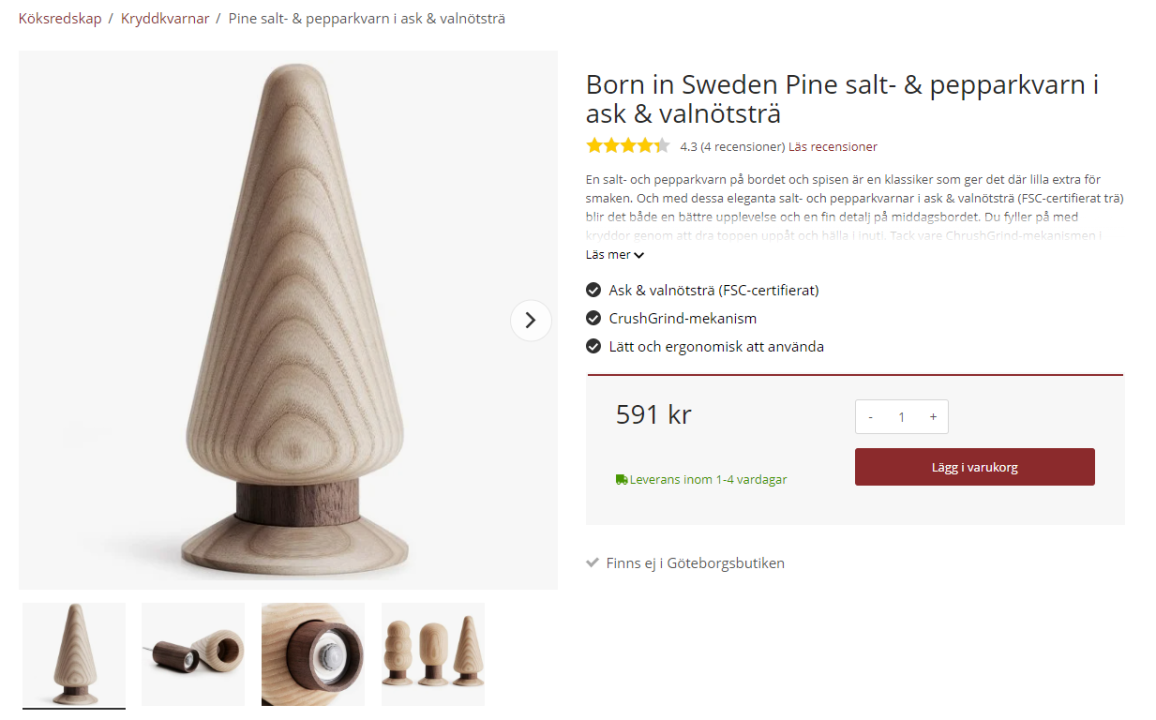
Task: Click the gray checkmark near Göteborgsbutiken text
Action: (x=592, y=562)
